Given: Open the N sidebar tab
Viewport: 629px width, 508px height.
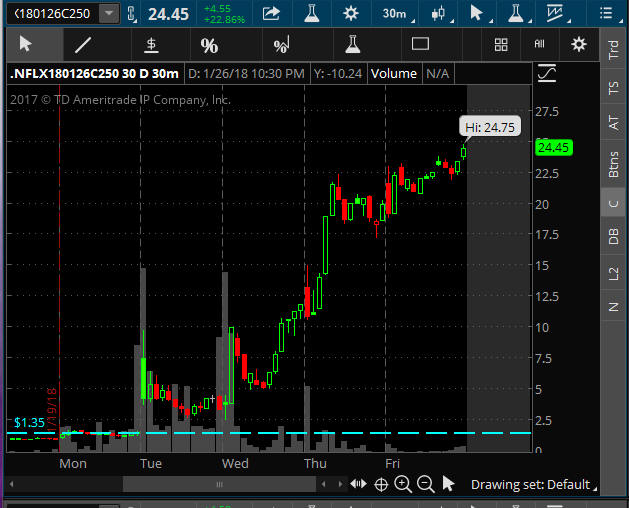Looking at the screenshot, I should coord(613,307).
